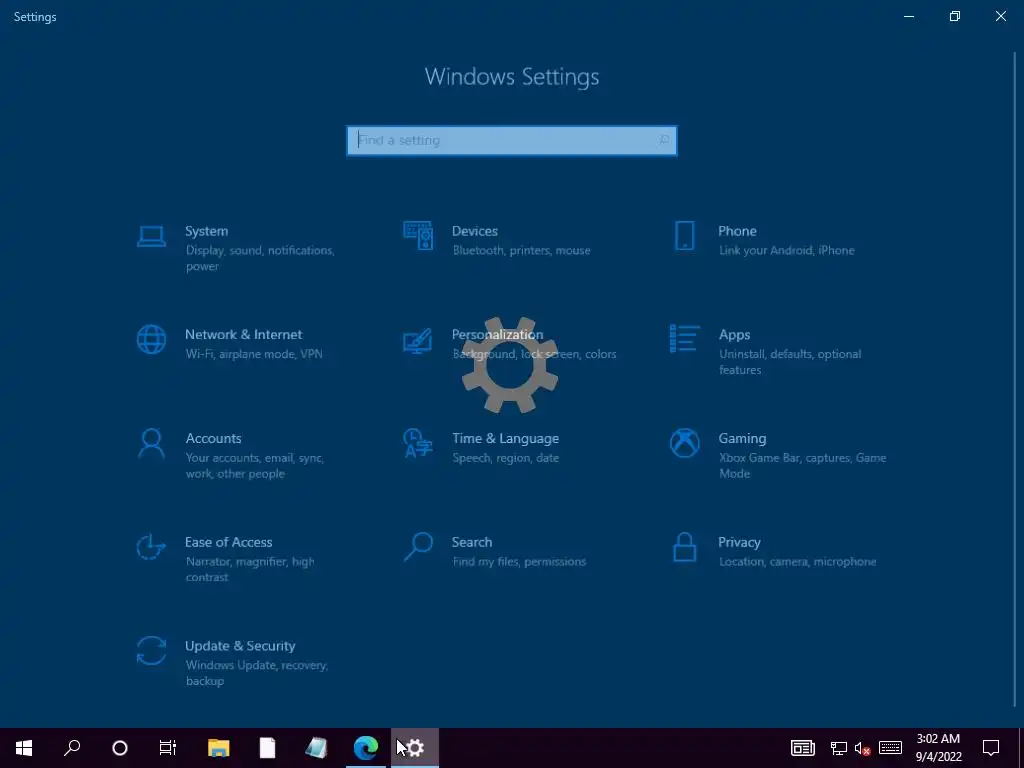Open the Update & Security arrows icon

pyautogui.click(x=151, y=651)
